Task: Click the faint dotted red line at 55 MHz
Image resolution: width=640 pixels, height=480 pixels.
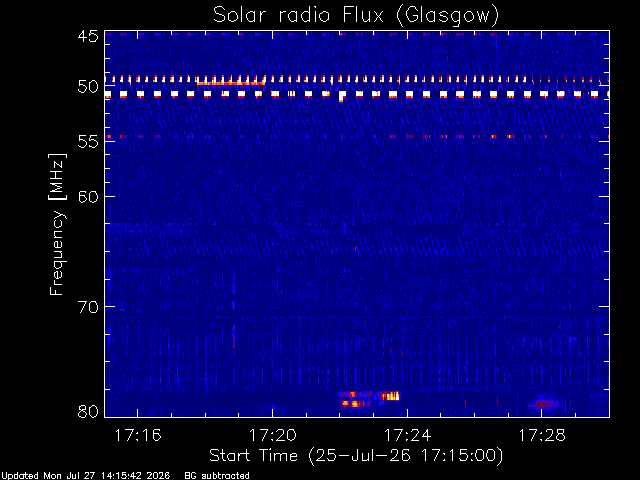Action: pyautogui.click(x=357, y=137)
